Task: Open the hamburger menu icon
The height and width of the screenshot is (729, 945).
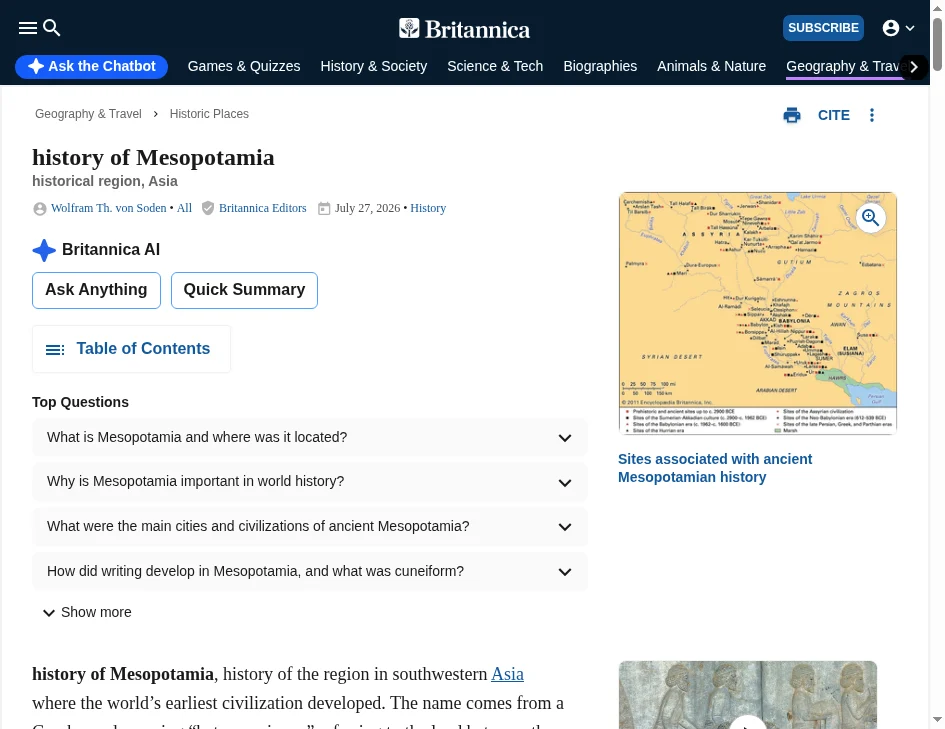Action: pyautogui.click(x=28, y=28)
